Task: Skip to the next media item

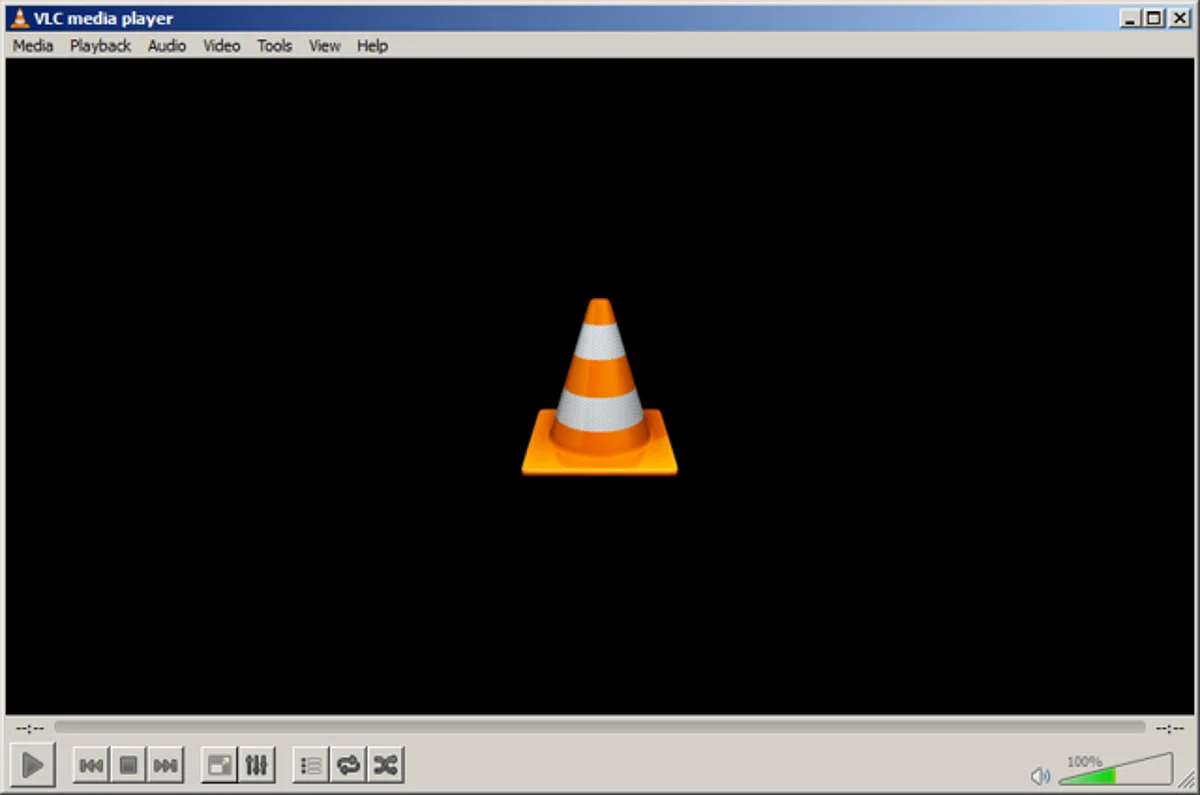Action: [165, 766]
